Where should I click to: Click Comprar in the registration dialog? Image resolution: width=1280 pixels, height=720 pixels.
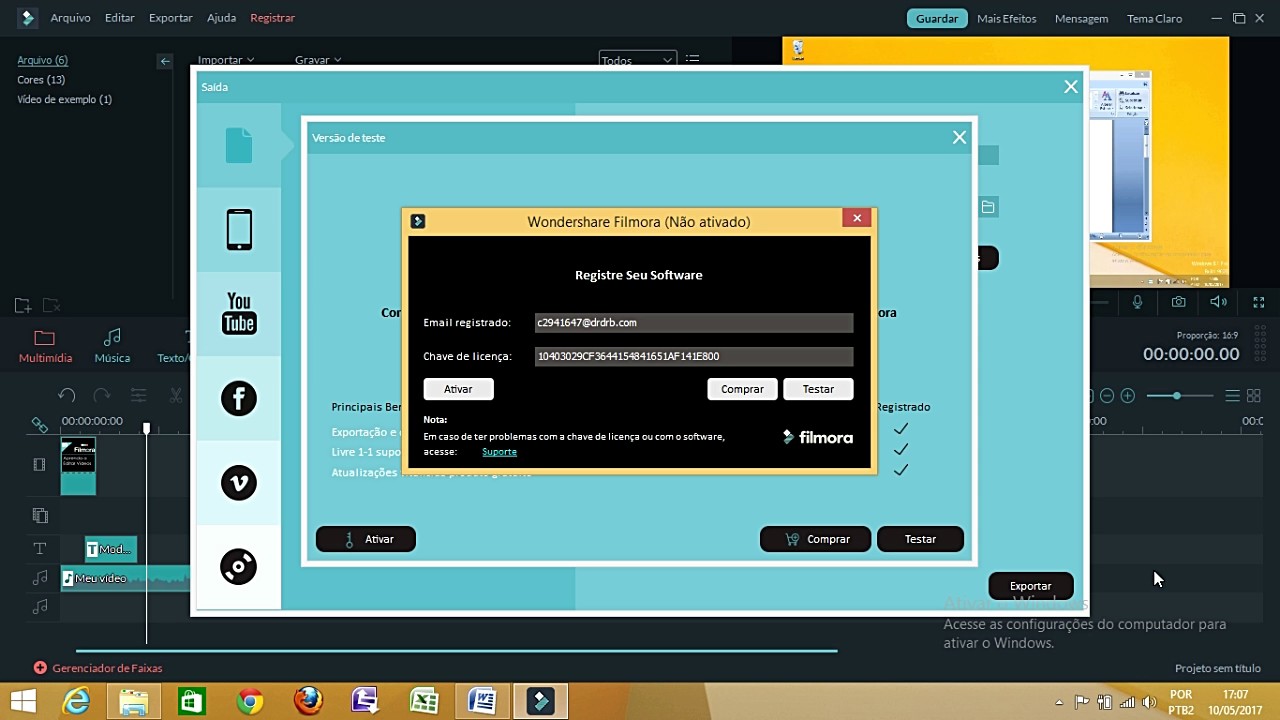742,389
